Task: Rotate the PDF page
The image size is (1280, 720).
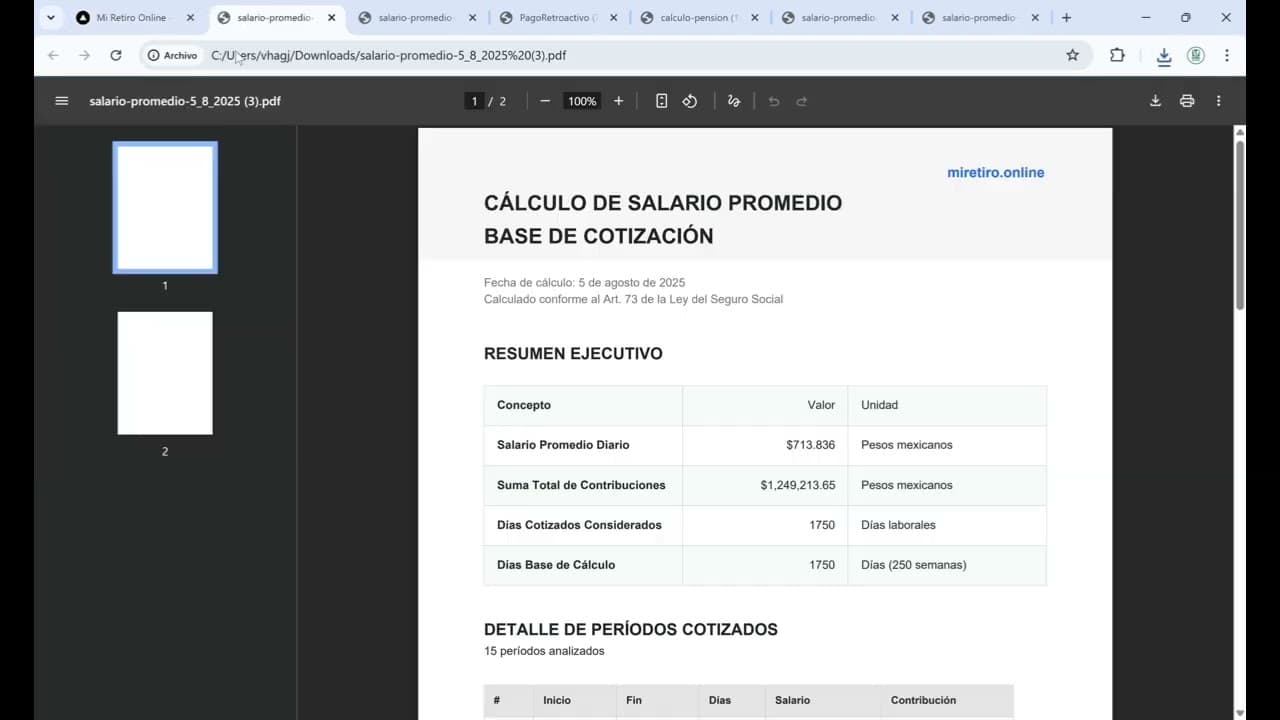Action: tap(690, 100)
